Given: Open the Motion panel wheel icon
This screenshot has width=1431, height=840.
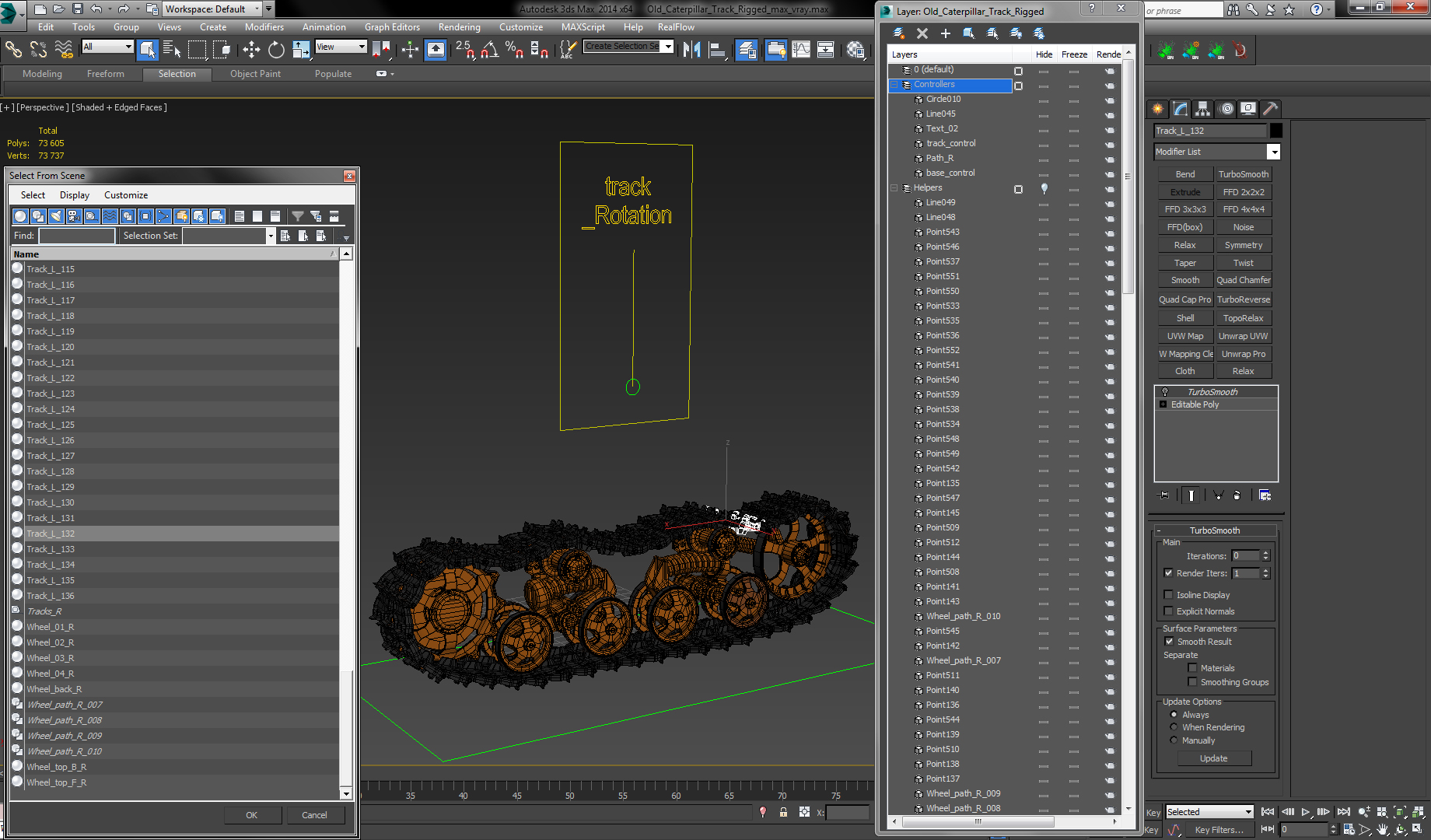Looking at the screenshot, I should [x=1226, y=109].
